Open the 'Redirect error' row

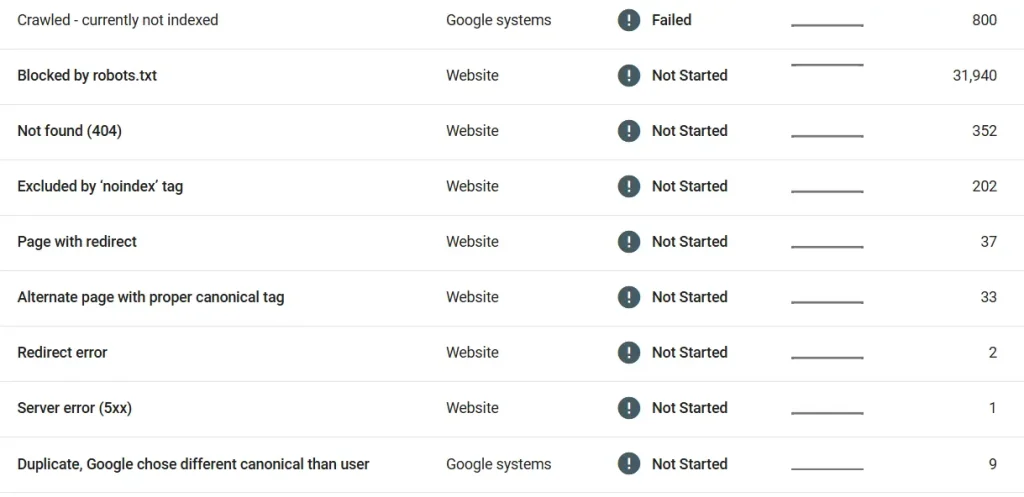pyautogui.click(x=62, y=353)
